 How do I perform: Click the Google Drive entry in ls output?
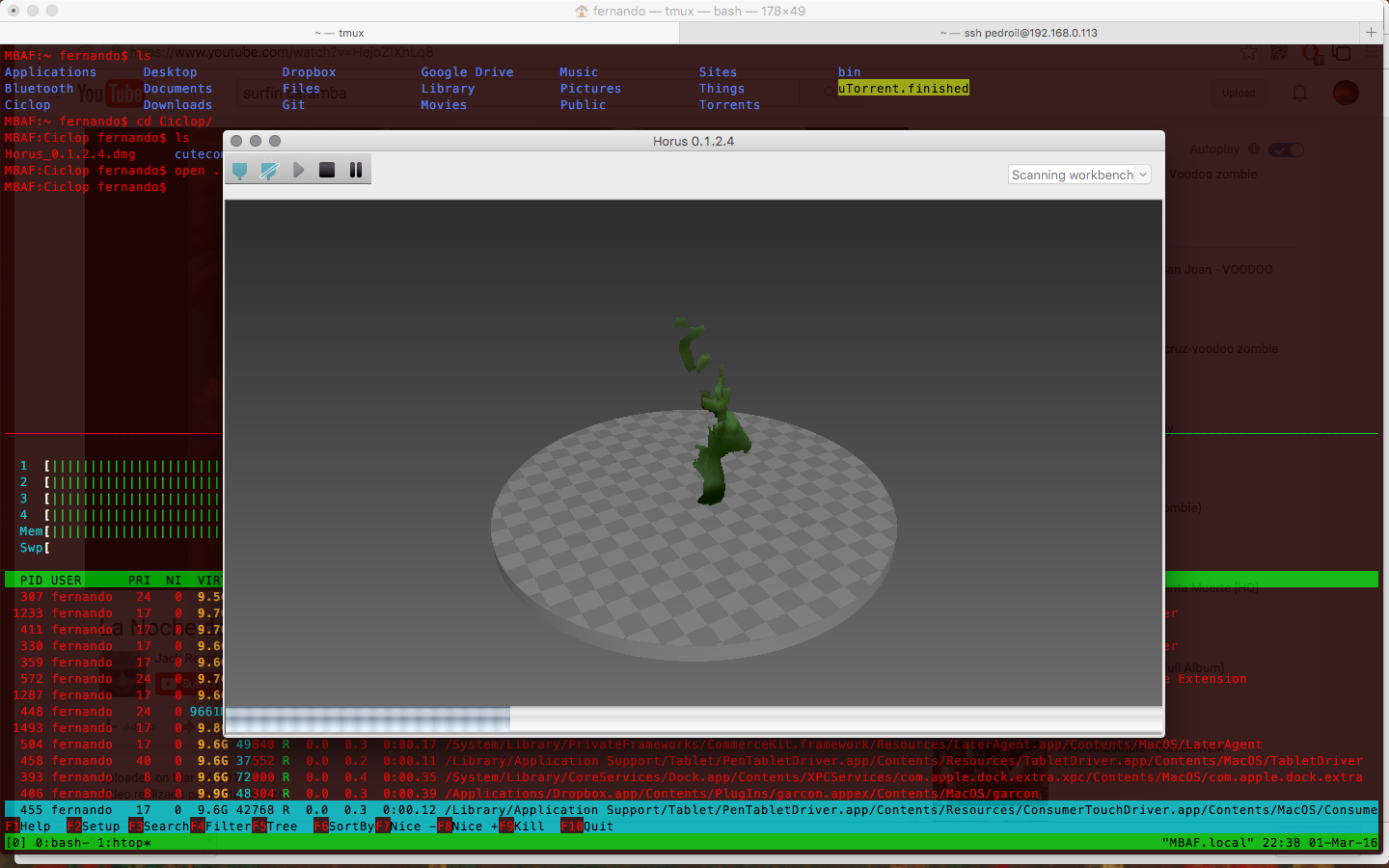pyautogui.click(x=468, y=72)
